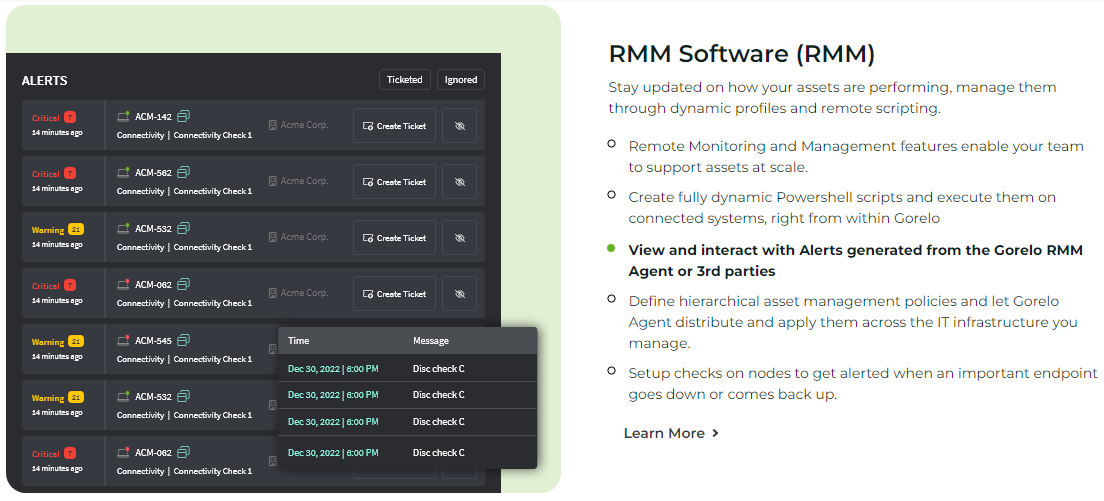Image resolution: width=1104 pixels, height=501 pixels.
Task: Click the chevron arrow beside Learn More
Action: point(715,433)
